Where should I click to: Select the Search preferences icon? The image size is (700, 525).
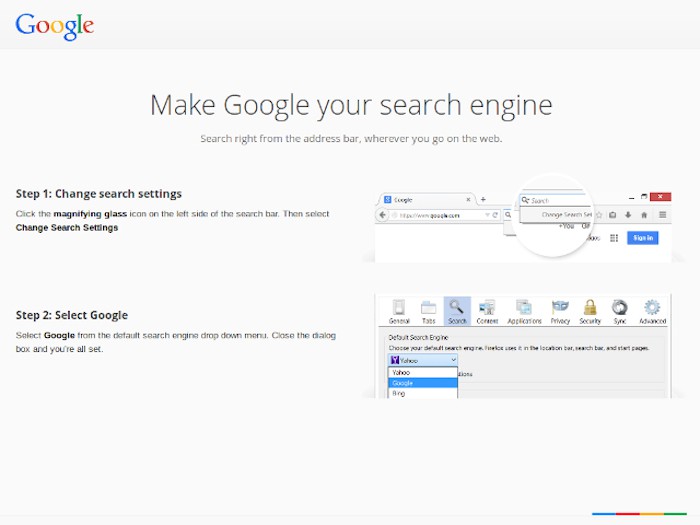(x=457, y=311)
